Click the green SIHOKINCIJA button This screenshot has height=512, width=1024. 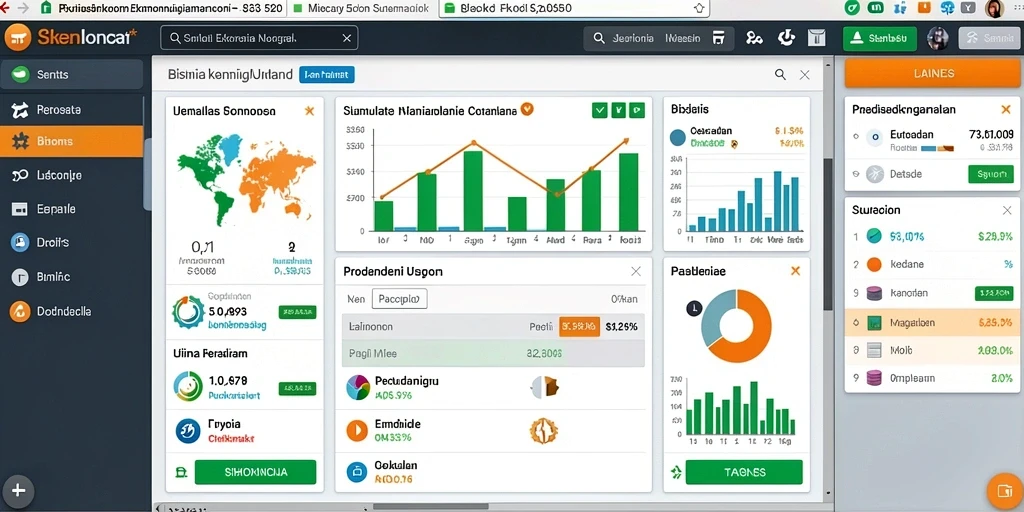point(255,472)
